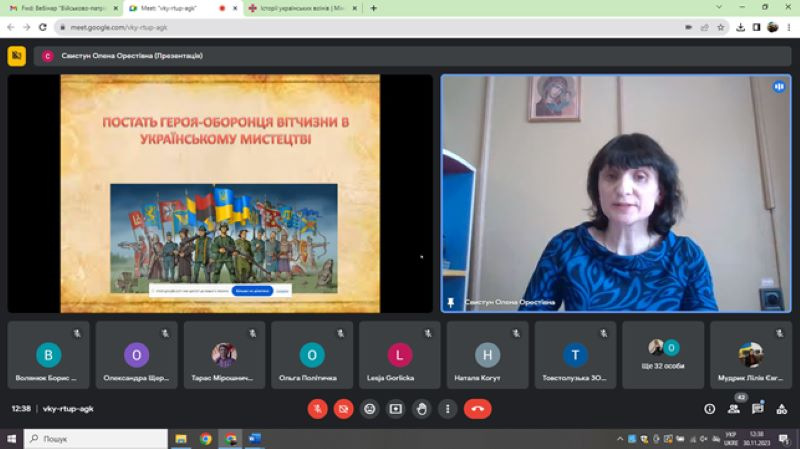This screenshot has width=800, height=449.
Task: Open meeting details info icon
Action: (x=709, y=409)
